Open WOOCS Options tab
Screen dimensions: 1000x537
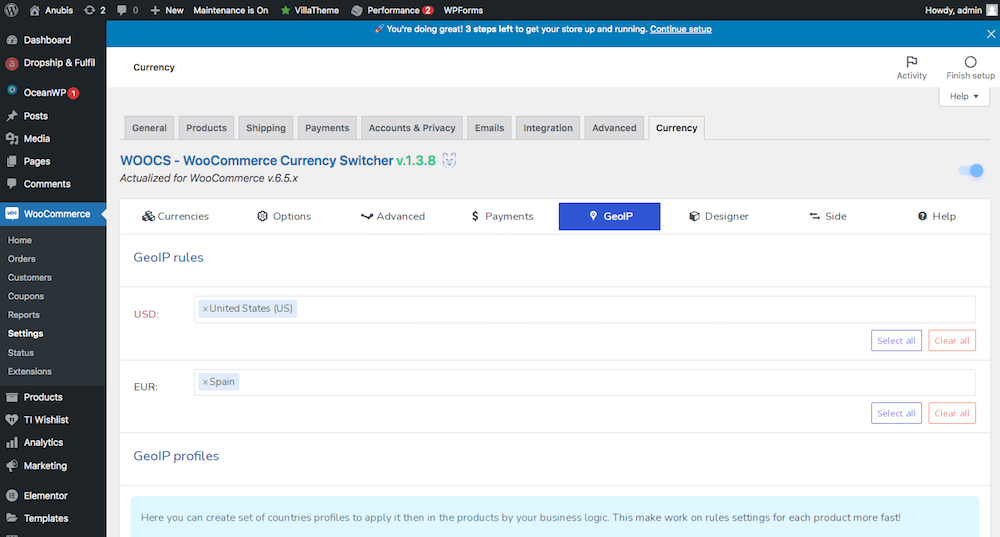click(284, 216)
